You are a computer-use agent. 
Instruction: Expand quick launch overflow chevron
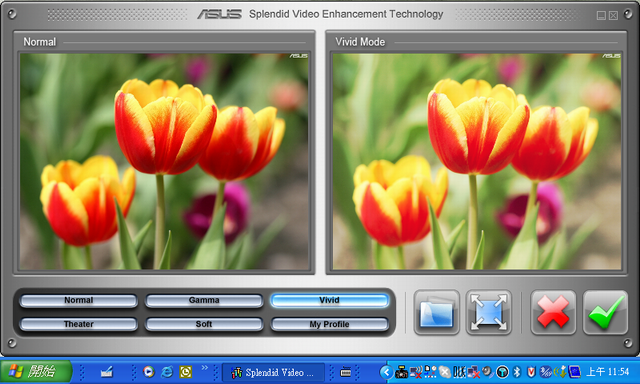click(204, 368)
